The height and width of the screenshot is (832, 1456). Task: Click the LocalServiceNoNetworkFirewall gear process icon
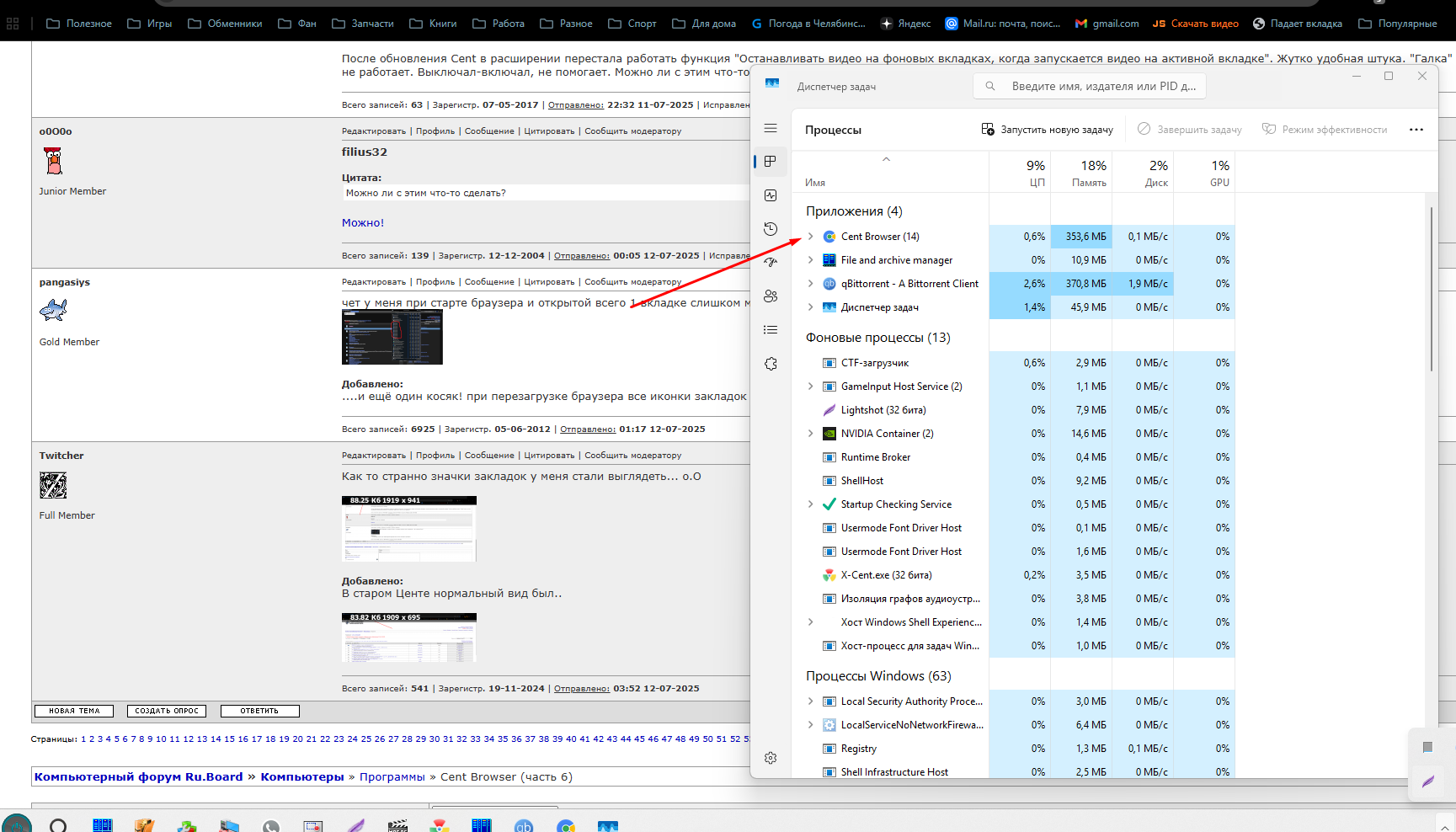[829, 725]
